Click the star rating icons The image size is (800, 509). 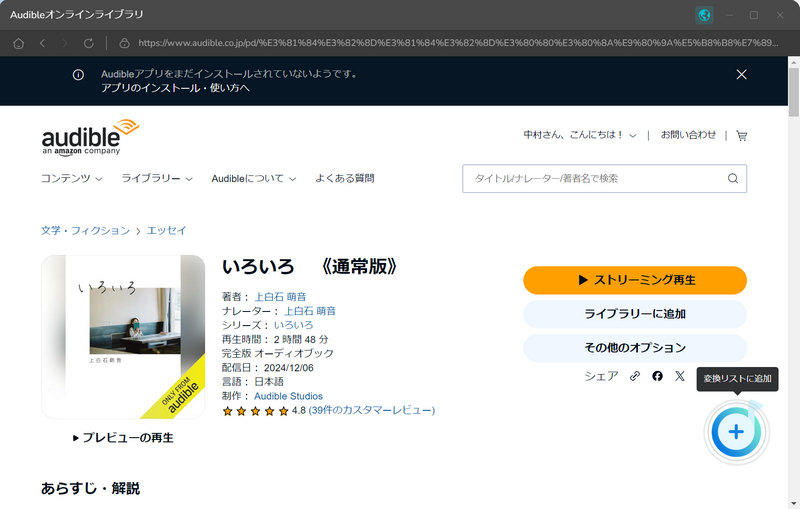click(255, 411)
